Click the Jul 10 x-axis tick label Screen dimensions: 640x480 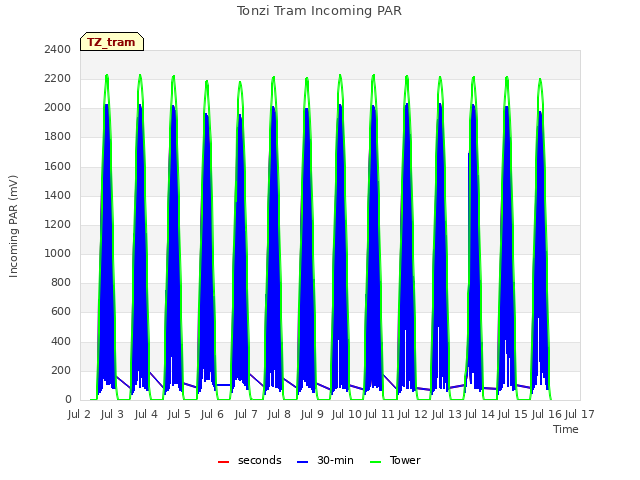click(x=347, y=414)
